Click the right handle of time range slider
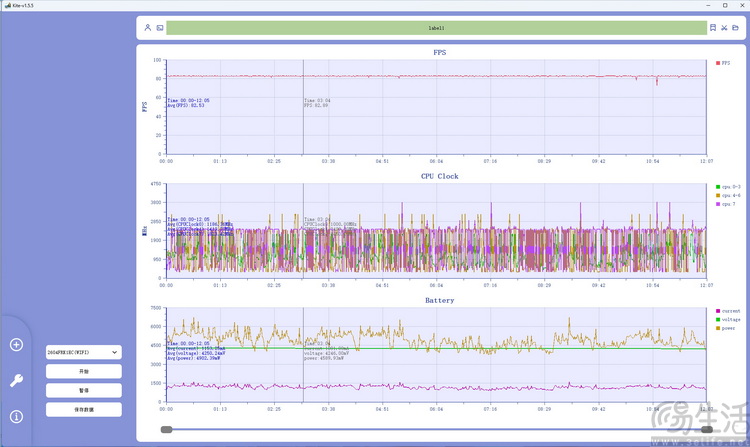This screenshot has width=750, height=447. [707, 429]
